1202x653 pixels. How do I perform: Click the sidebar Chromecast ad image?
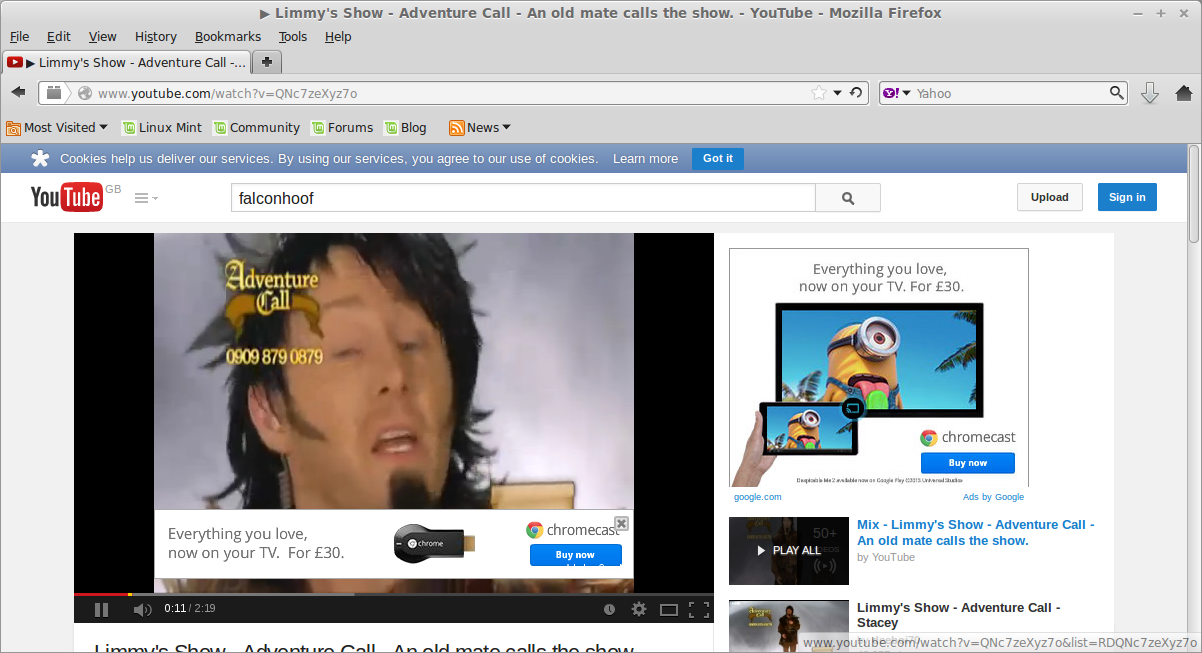[x=879, y=367]
